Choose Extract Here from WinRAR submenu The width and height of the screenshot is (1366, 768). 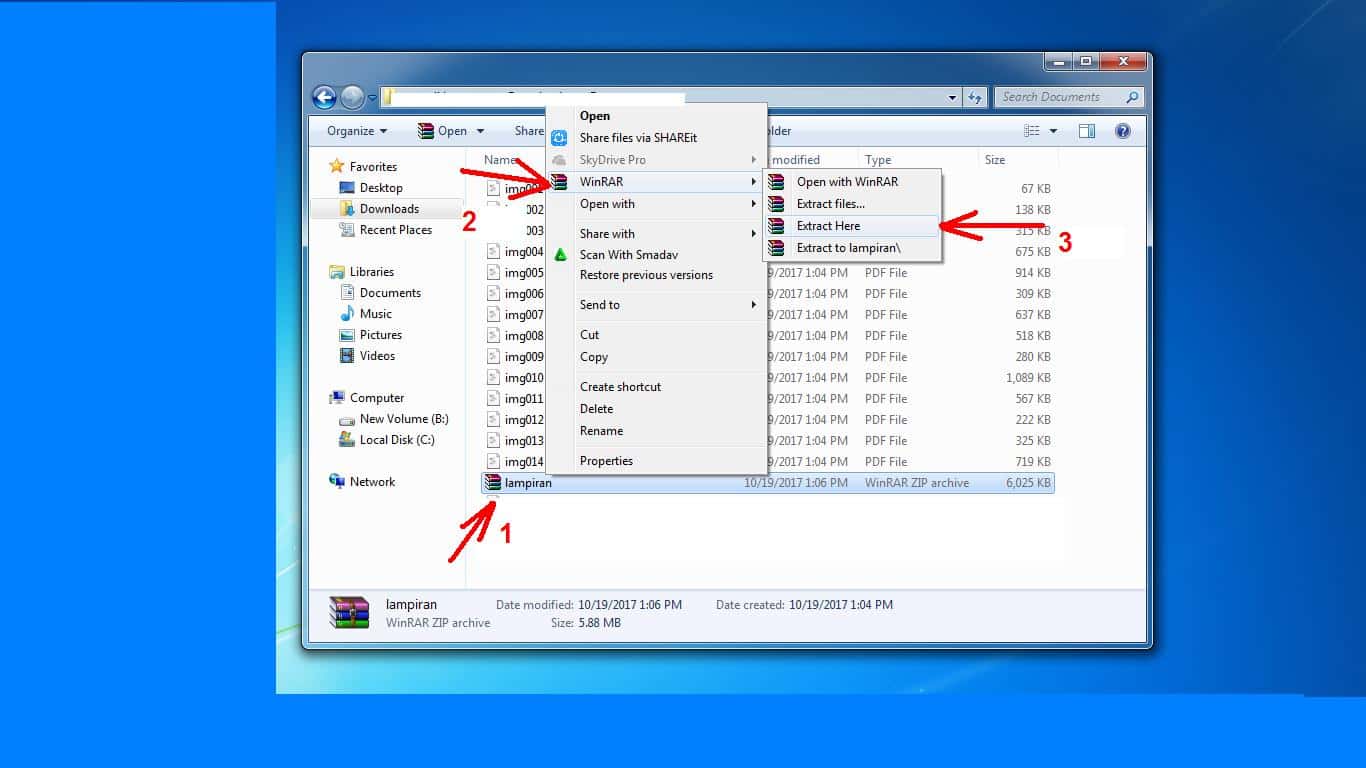coord(828,226)
